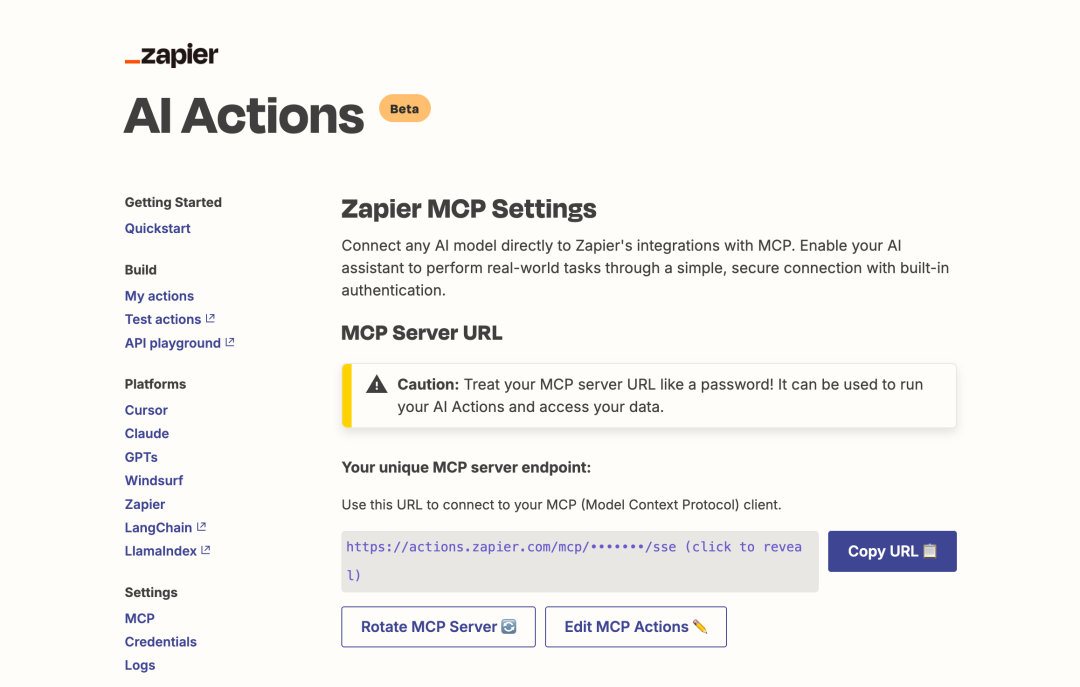Navigate to My actions

tap(159, 296)
